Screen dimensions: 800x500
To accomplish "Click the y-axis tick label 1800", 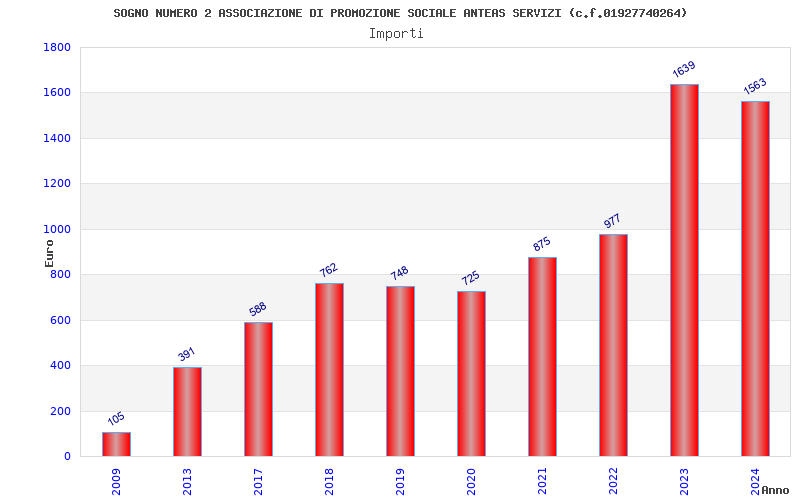I will [x=57, y=47].
